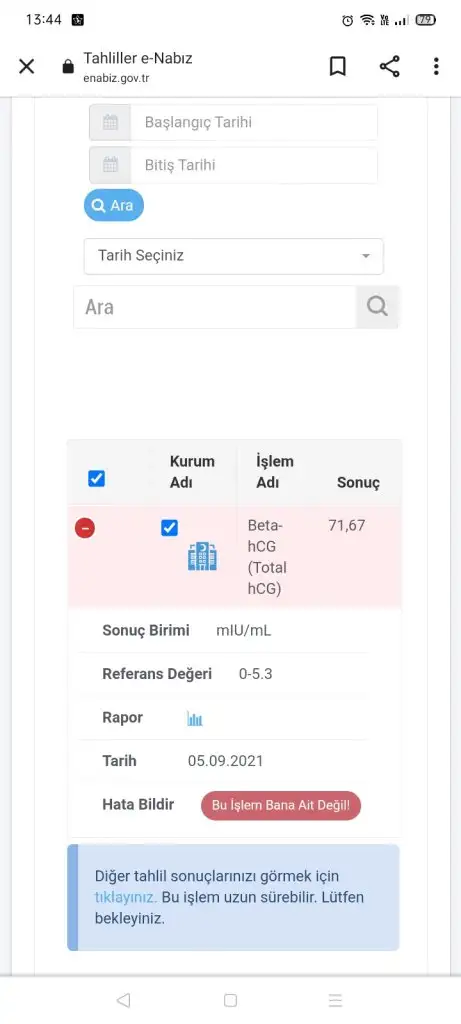
Task: Tap the padlock site security icon
Action: point(68,67)
